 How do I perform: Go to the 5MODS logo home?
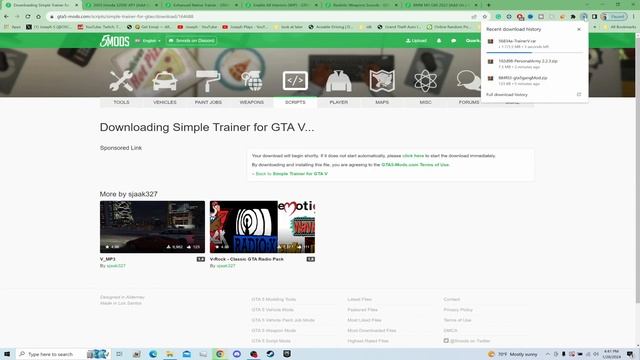[x=115, y=41]
